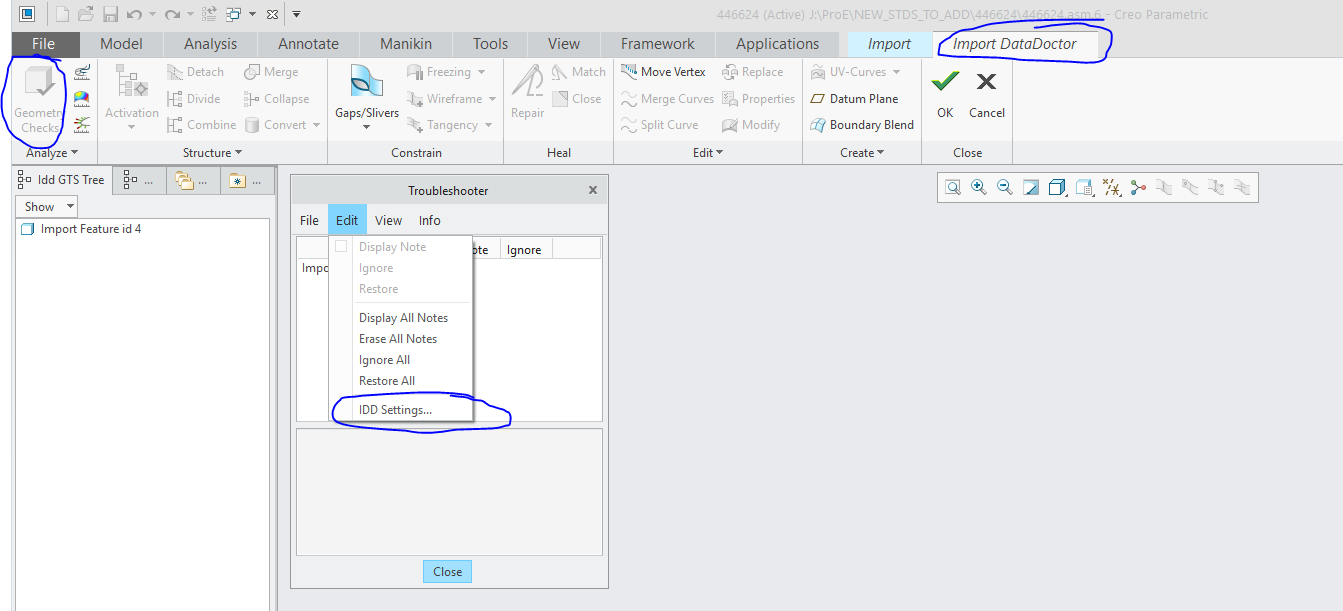Toggle shaded display mode in graphics toolbar
Image resolution: width=1343 pixels, height=611 pixels.
click(x=1057, y=187)
